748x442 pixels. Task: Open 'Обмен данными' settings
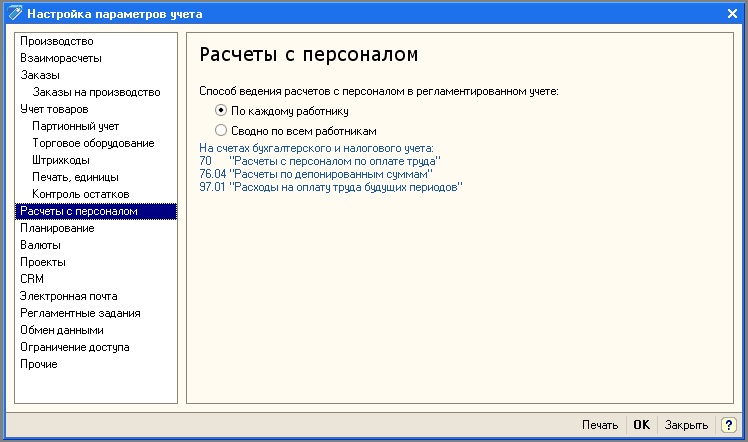62,330
